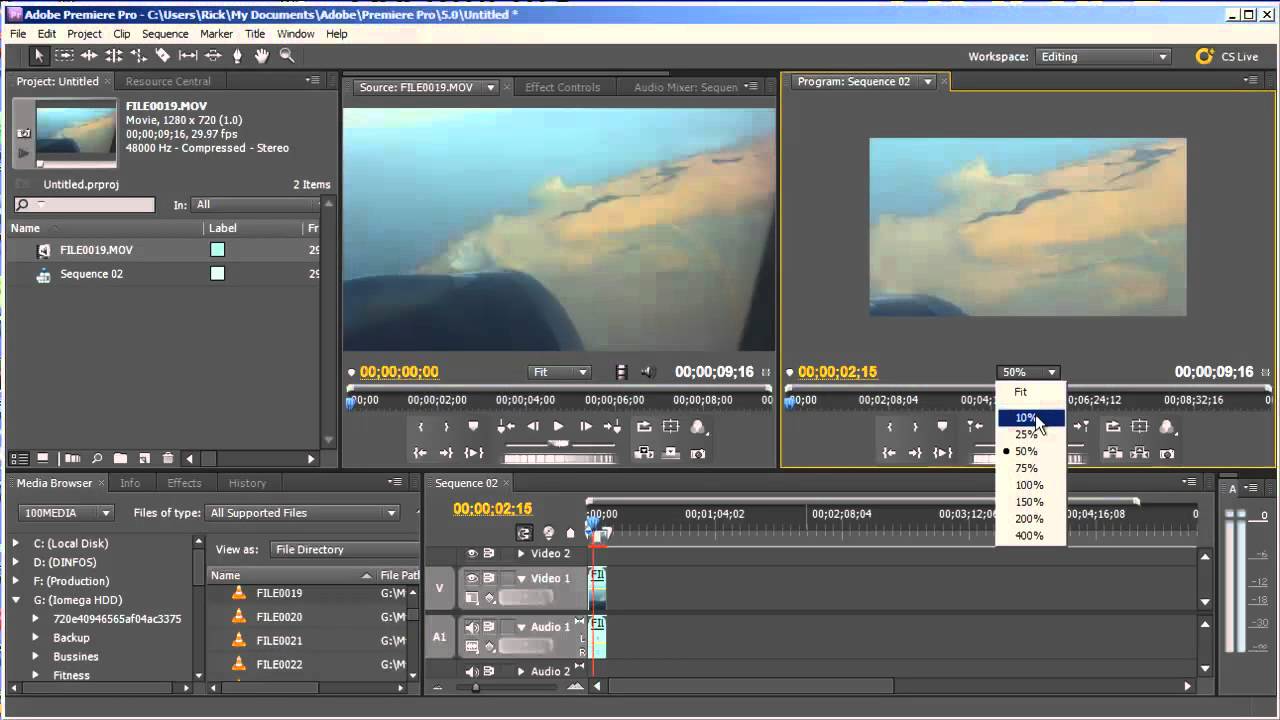Select the Zoom magnifier tool
The width and height of the screenshot is (1280, 720).
click(287, 57)
